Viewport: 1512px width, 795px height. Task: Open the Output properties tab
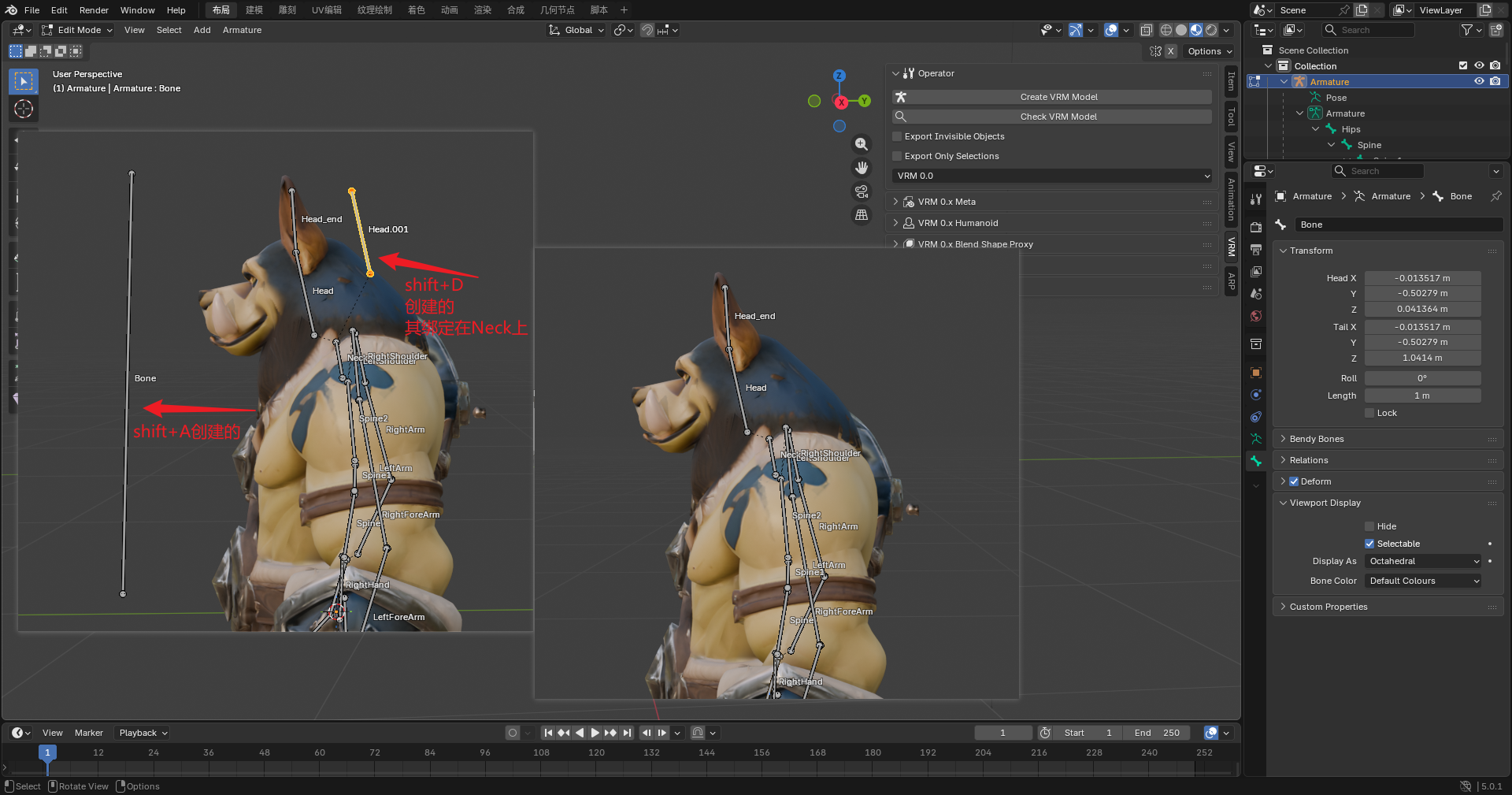point(1256,249)
